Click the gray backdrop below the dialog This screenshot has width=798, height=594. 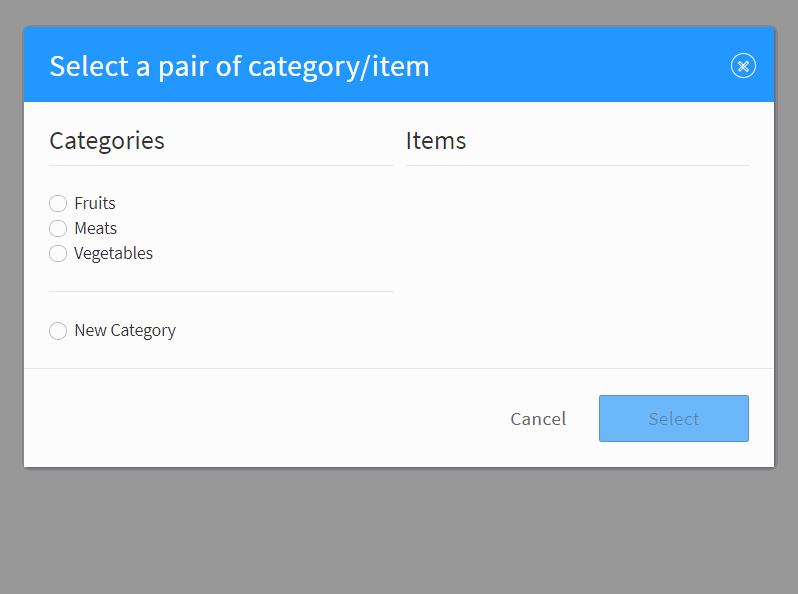(399, 529)
